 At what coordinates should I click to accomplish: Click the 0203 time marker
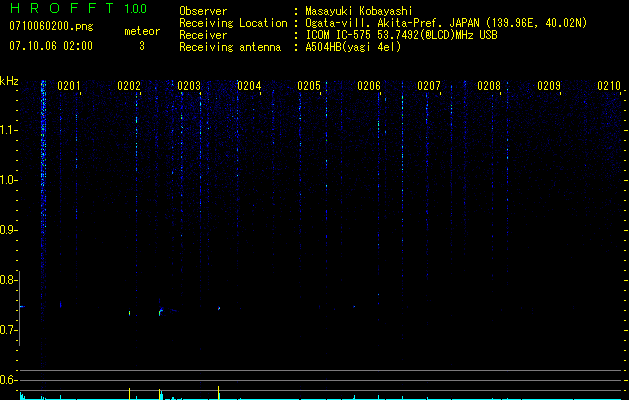(x=189, y=86)
